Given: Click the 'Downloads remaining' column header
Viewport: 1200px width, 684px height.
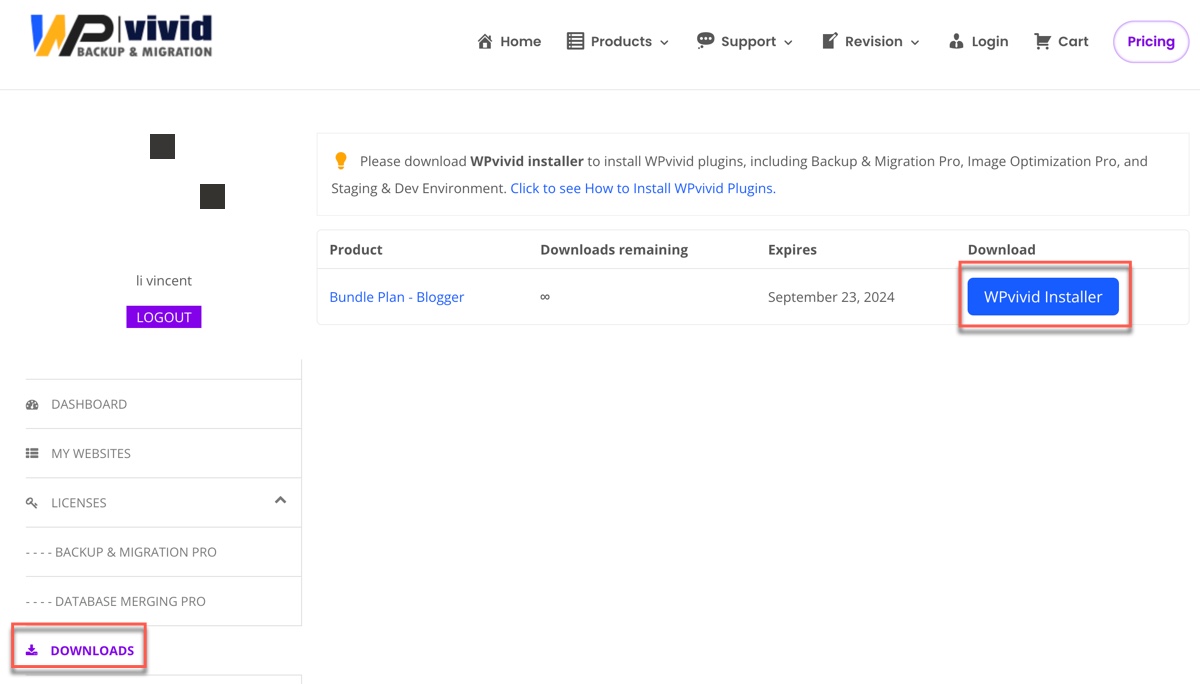Looking at the screenshot, I should (614, 250).
